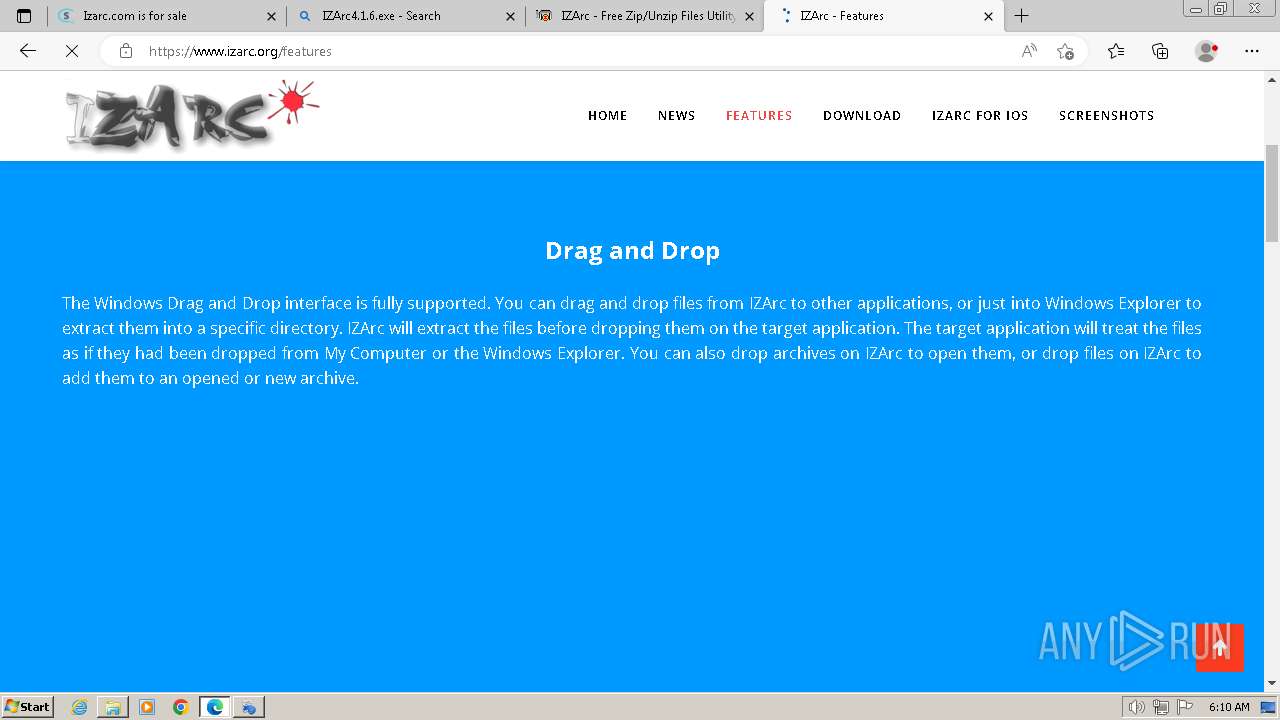Open the Read aloud icon in the address bar
1280x720 pixels.
pos(1029,51)
